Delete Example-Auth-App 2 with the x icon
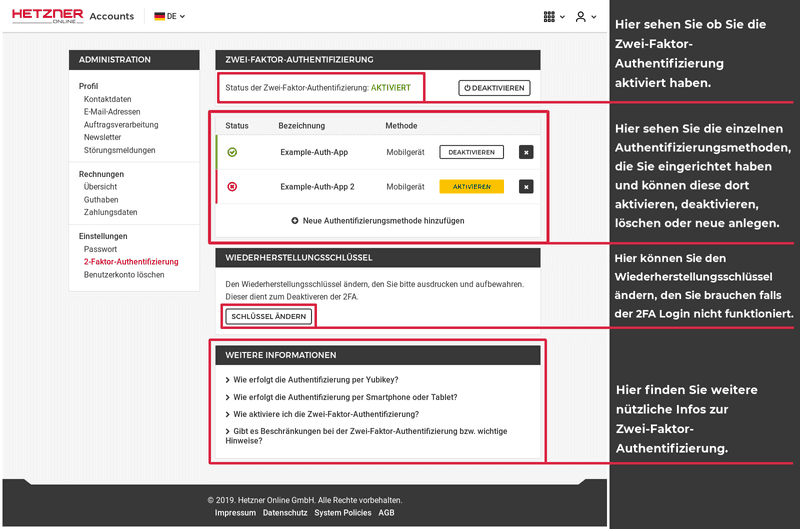This screenshot has width=800, height=529. point(526,187)
